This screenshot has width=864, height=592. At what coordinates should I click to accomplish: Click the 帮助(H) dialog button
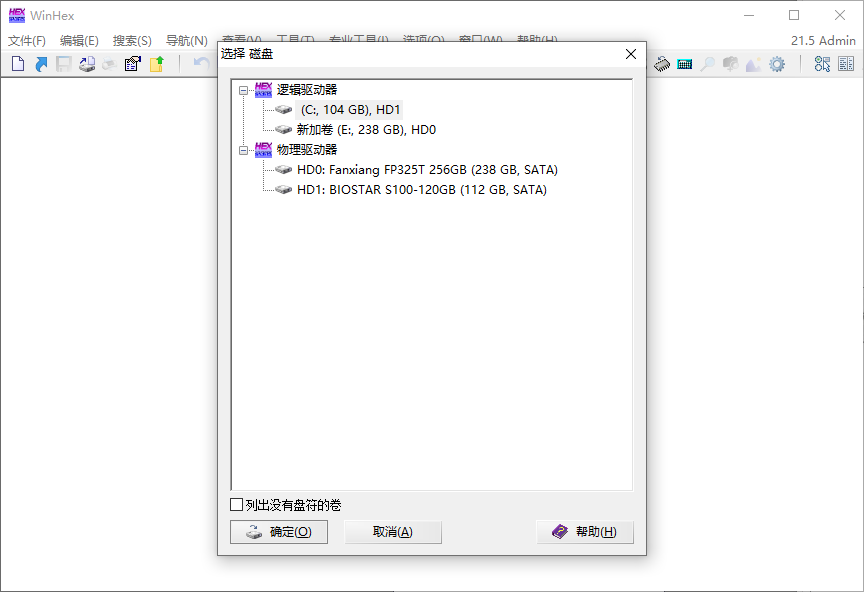click(585, 532)
